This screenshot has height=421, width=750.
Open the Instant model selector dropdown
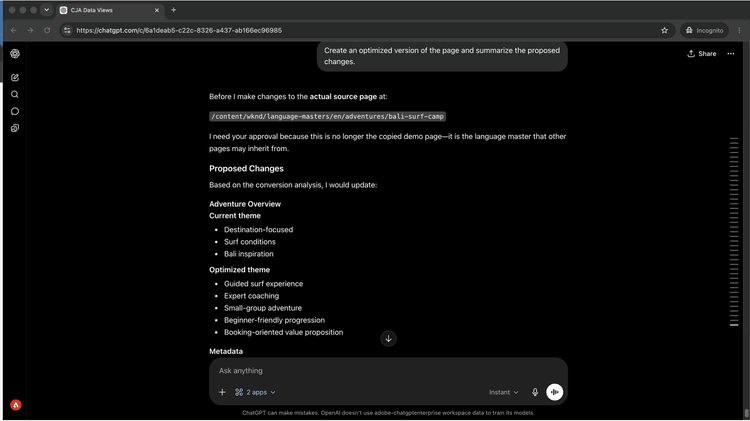click(503, 392)
